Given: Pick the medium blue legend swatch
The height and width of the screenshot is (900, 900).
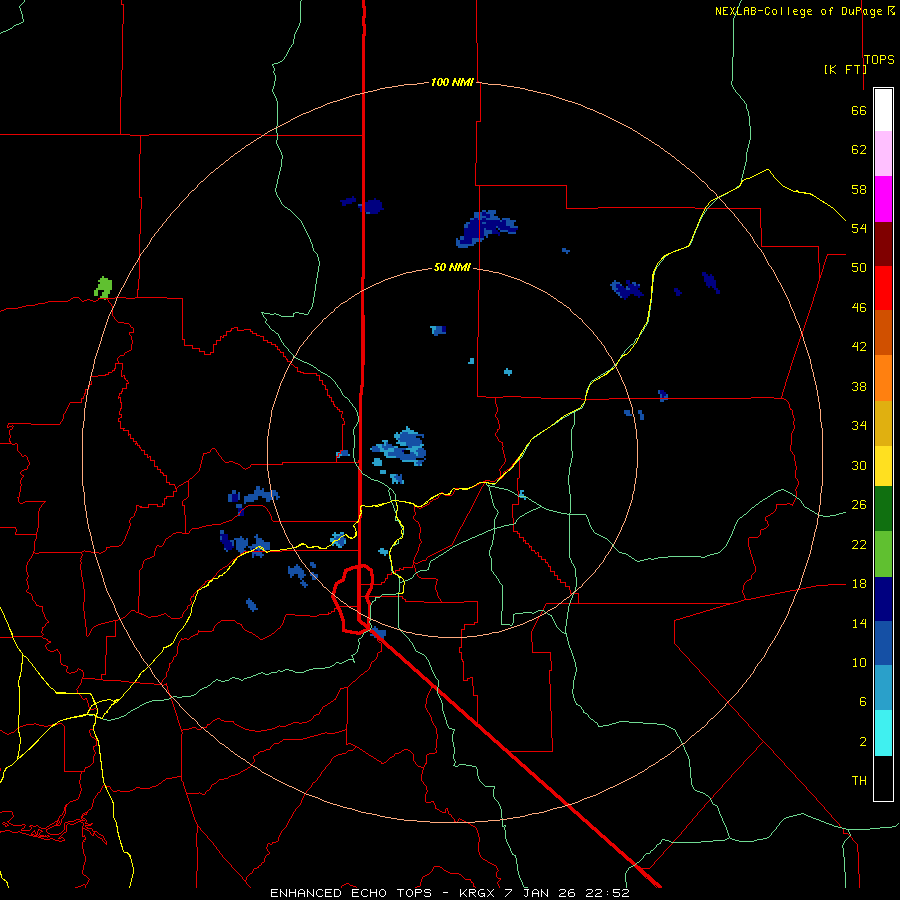Looking at the screenshot, I should [x=883, y=643].
